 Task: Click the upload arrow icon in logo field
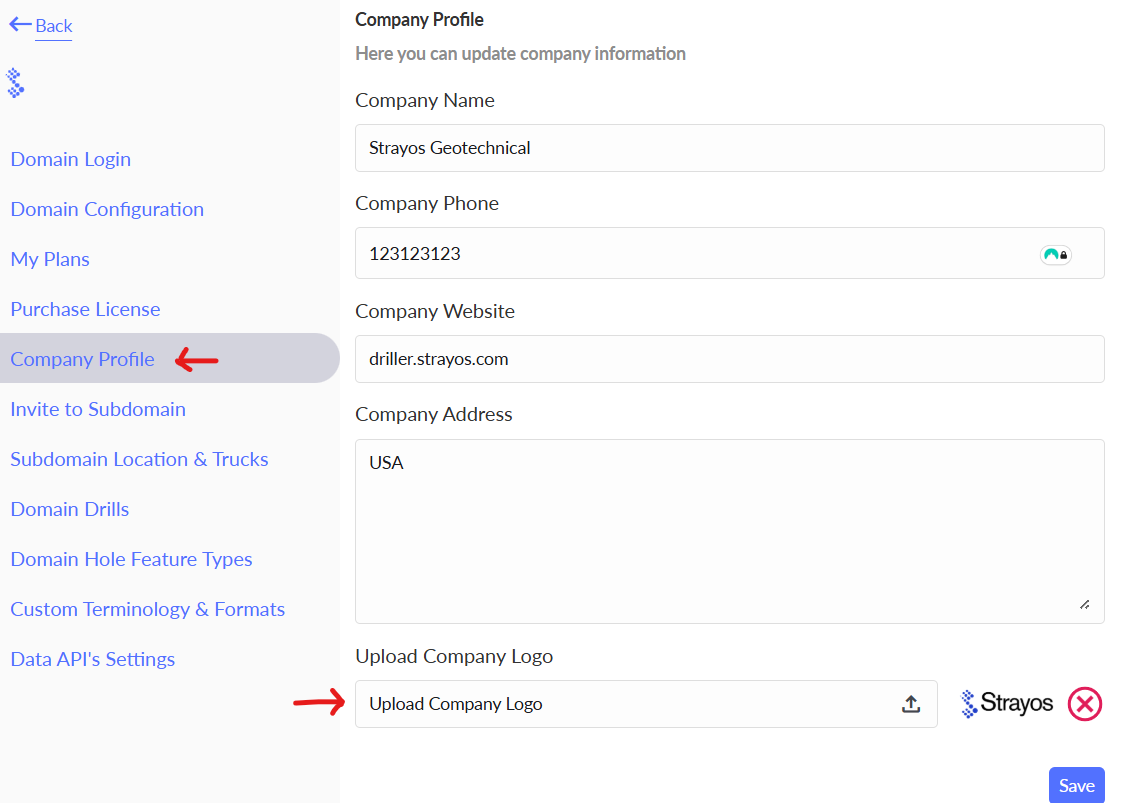tap(910, 704)
